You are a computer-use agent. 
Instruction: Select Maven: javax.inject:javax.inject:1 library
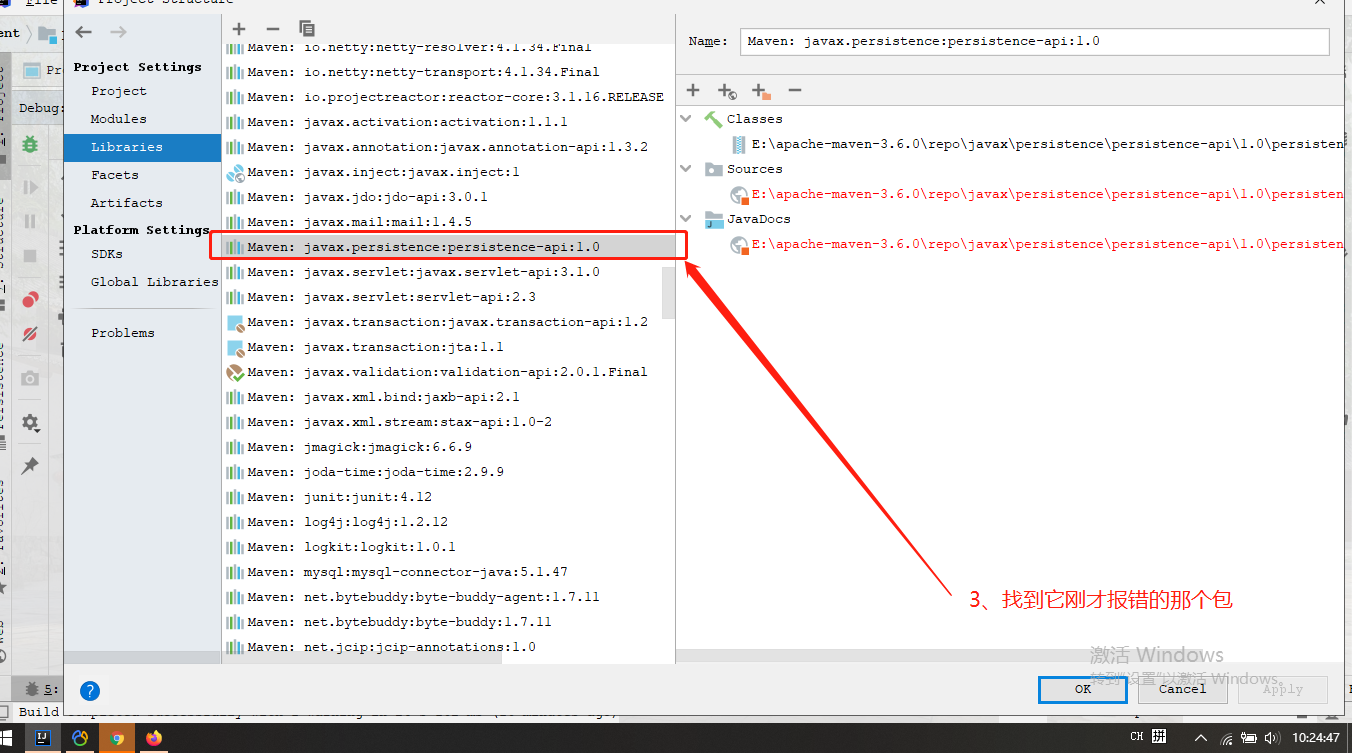coord(449,172)
